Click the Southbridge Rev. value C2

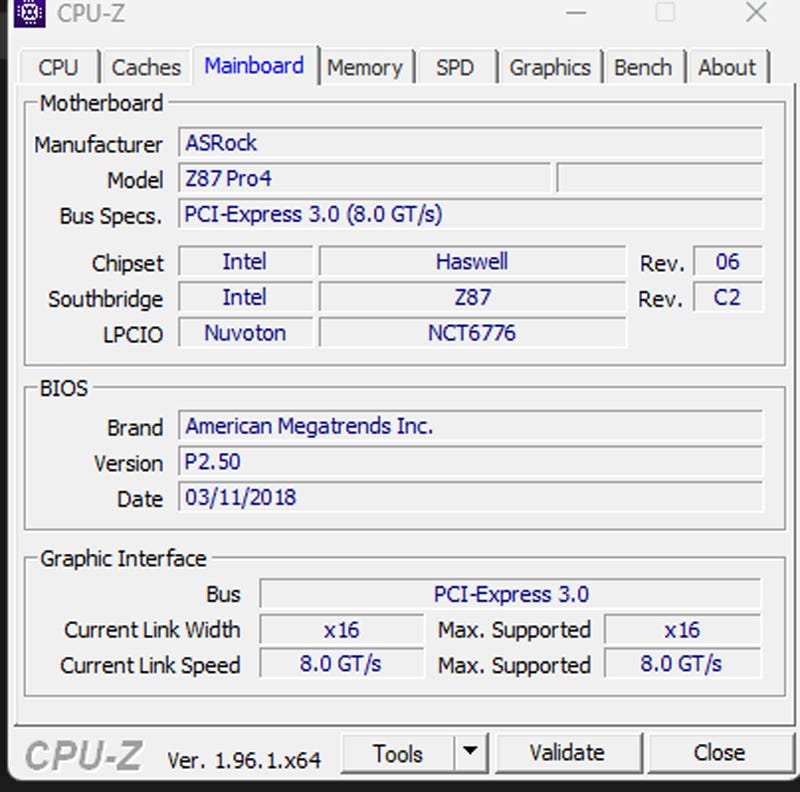click(x=728, y=297)
